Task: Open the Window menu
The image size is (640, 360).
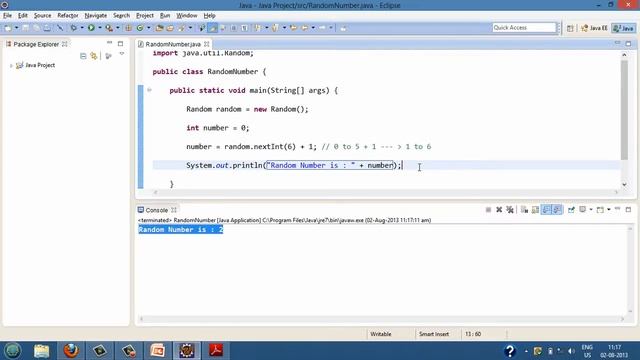Action: [x=187, y=16]
